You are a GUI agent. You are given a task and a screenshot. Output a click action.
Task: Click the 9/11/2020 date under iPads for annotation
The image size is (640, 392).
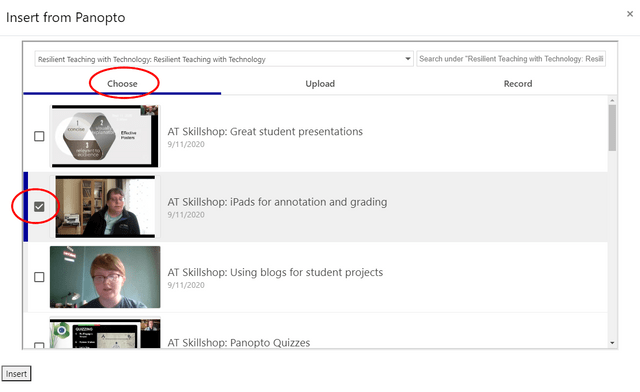(x=186, y=215)
